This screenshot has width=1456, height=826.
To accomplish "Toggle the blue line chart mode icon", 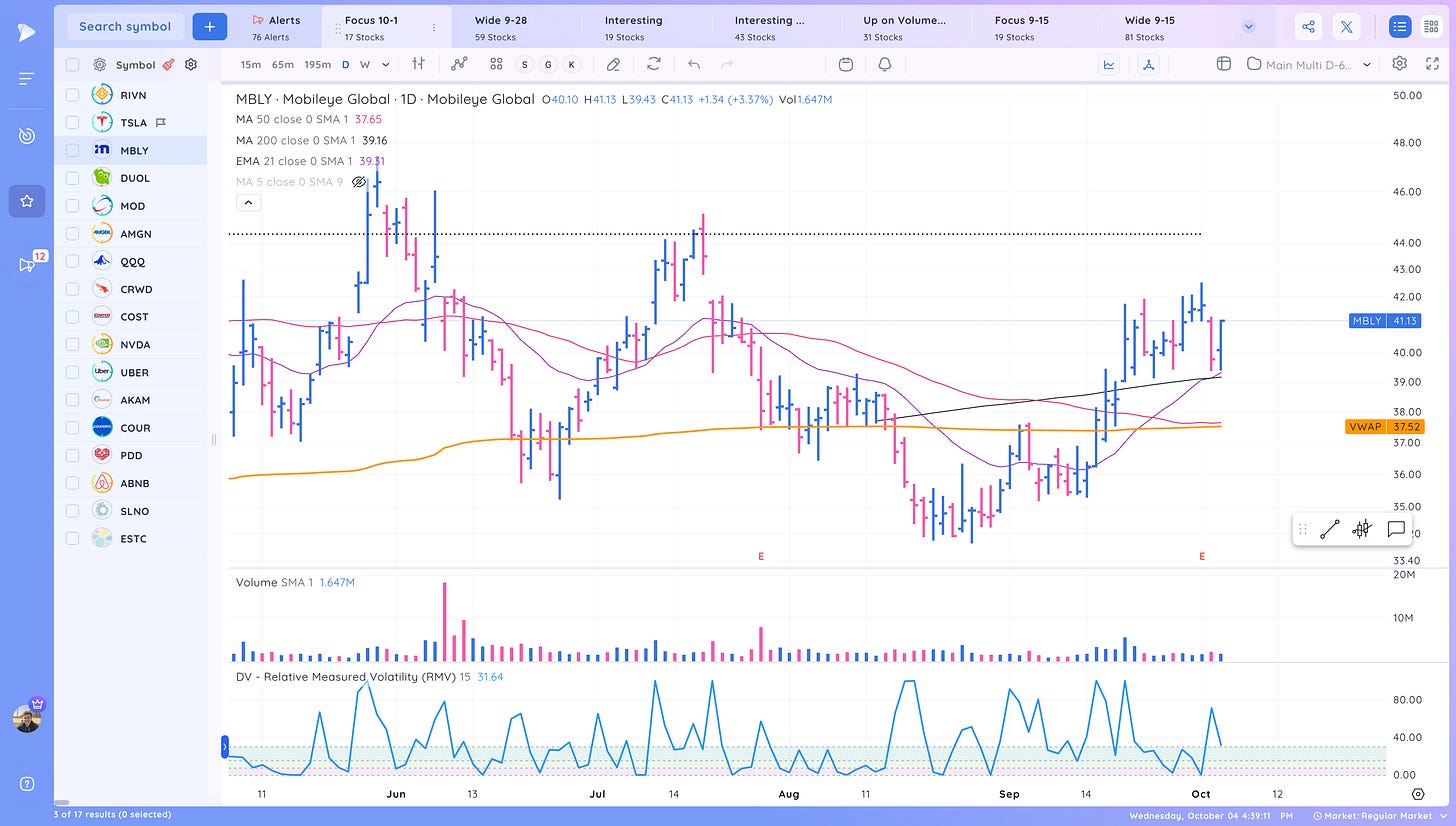I will pyautogui.click(x=1109, y=64).
